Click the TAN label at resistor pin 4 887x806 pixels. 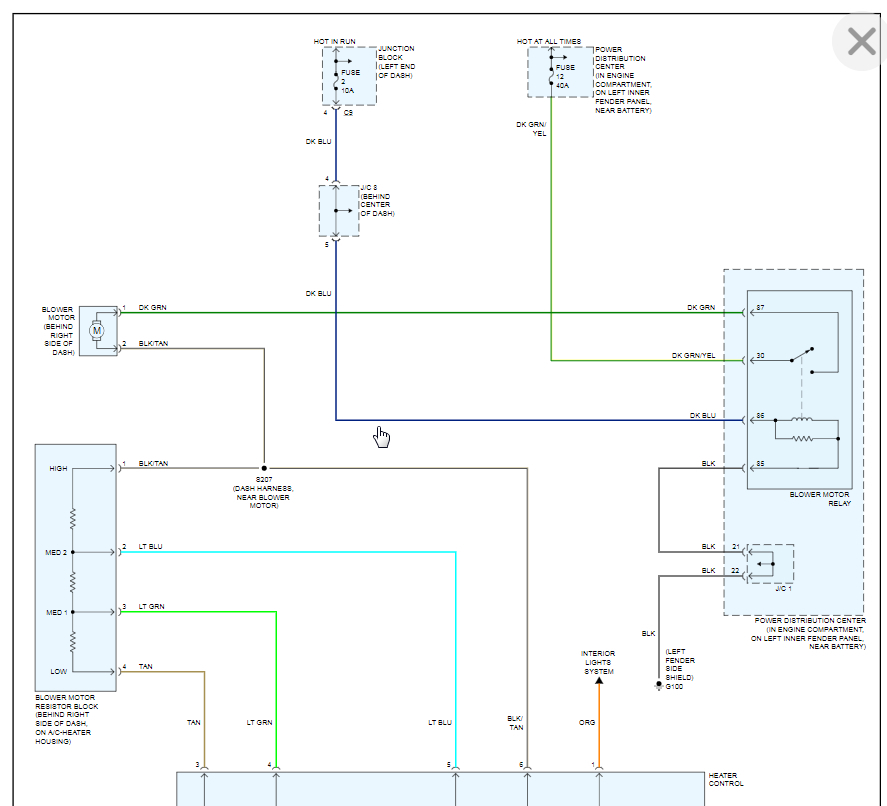[x=145, y=666]
